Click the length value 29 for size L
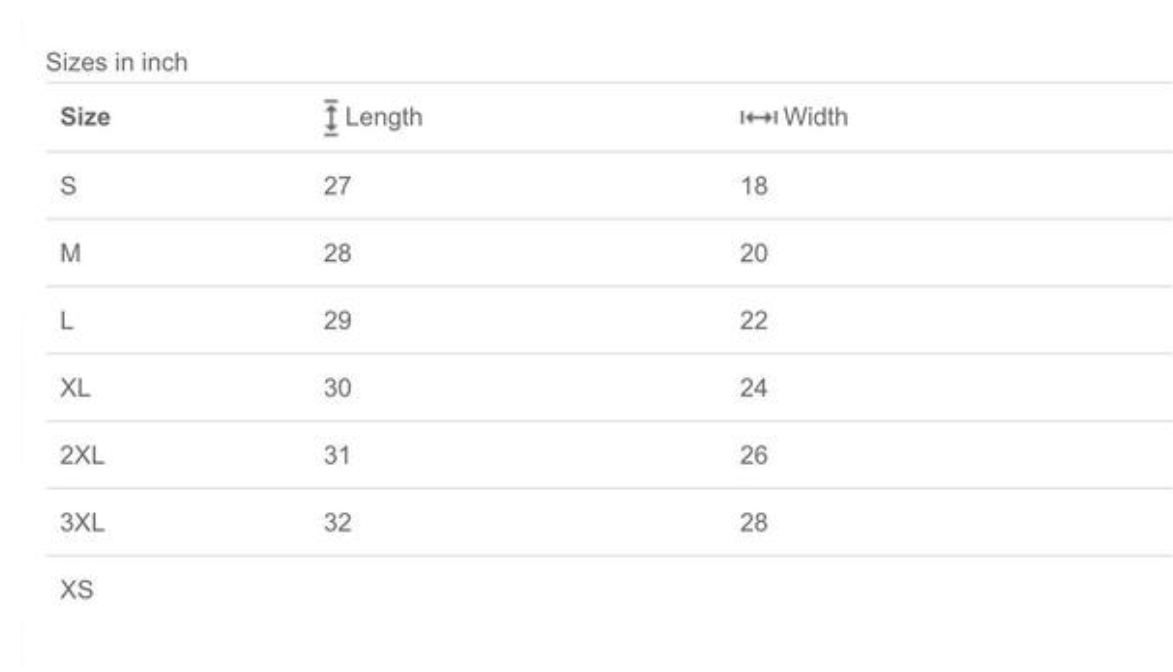The height and width of the screenshot is (672, 1173). click(338, 321)
